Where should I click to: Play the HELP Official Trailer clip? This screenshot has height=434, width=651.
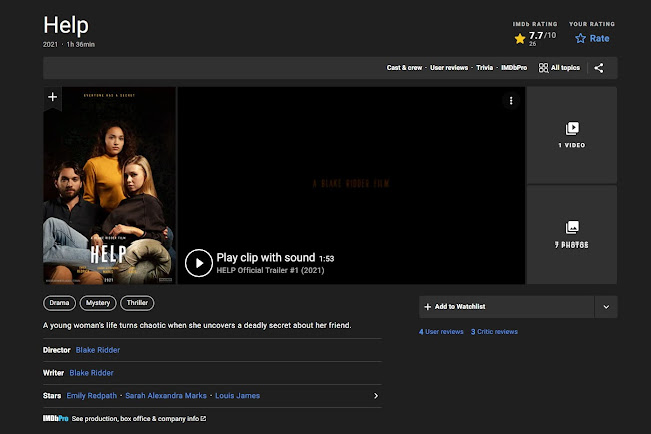pyautogui.click(x=199, y=263)
